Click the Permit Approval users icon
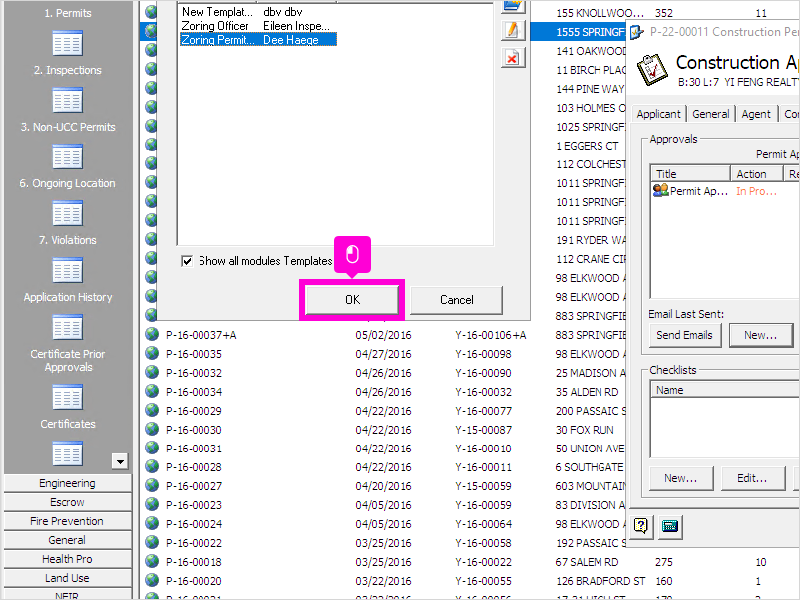The width and height of the screenshot is (800, 600). (x=661, y=190)
